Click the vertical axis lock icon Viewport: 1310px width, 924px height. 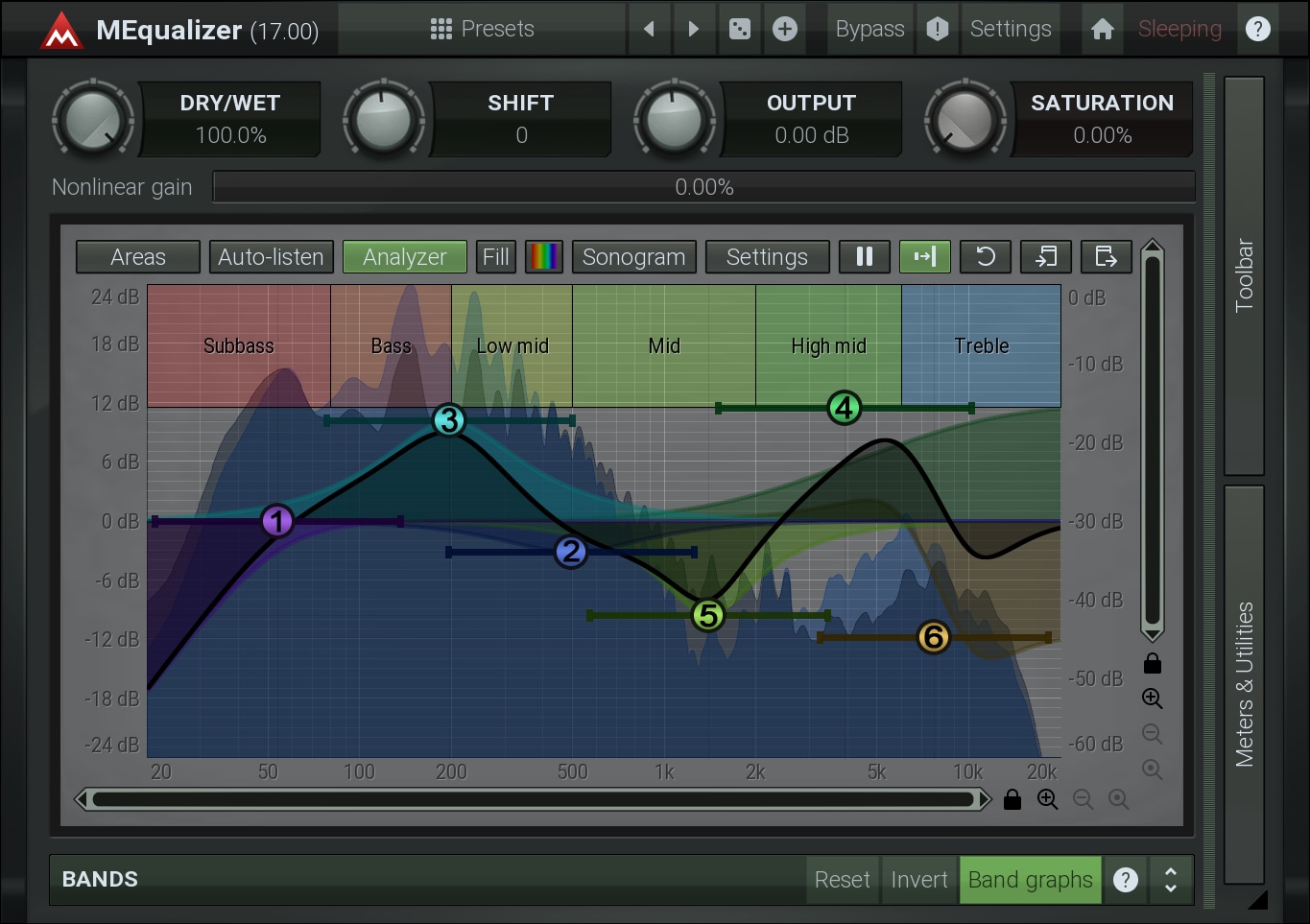click(x=1153, y=663)
